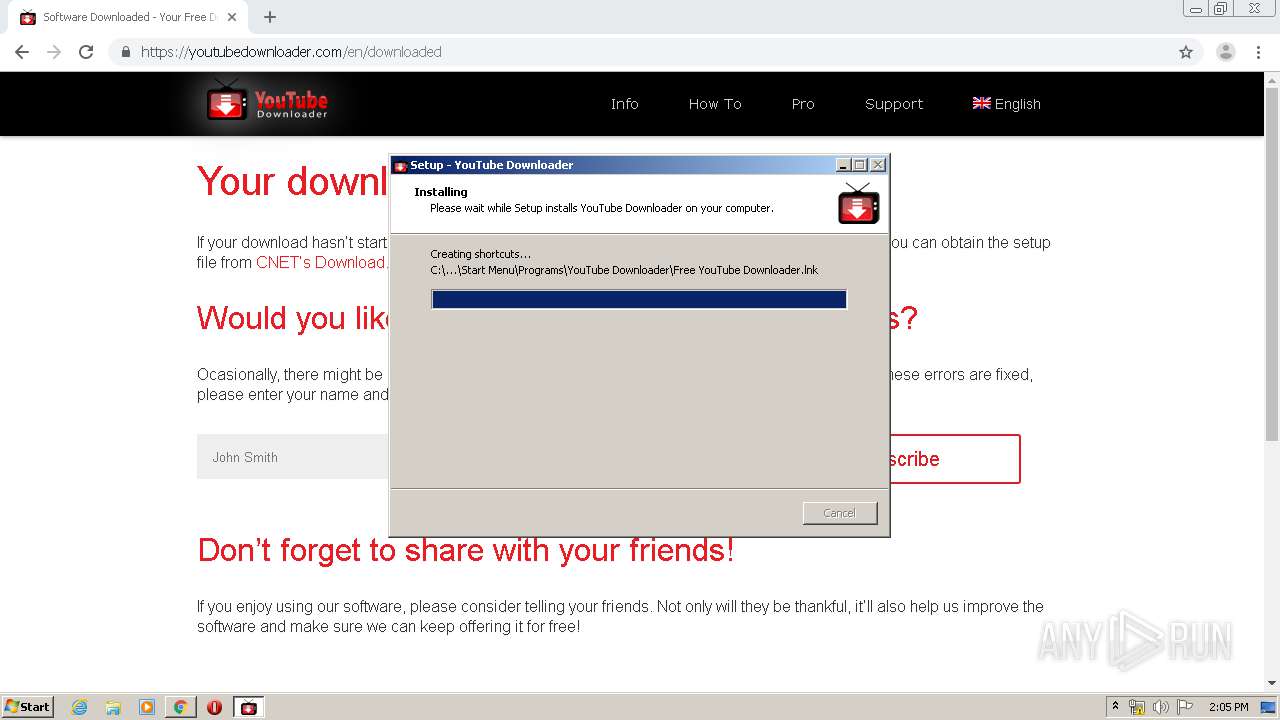The image size is (1280, 720).
Task: Click the Show desktop button
Action: 1268,707
